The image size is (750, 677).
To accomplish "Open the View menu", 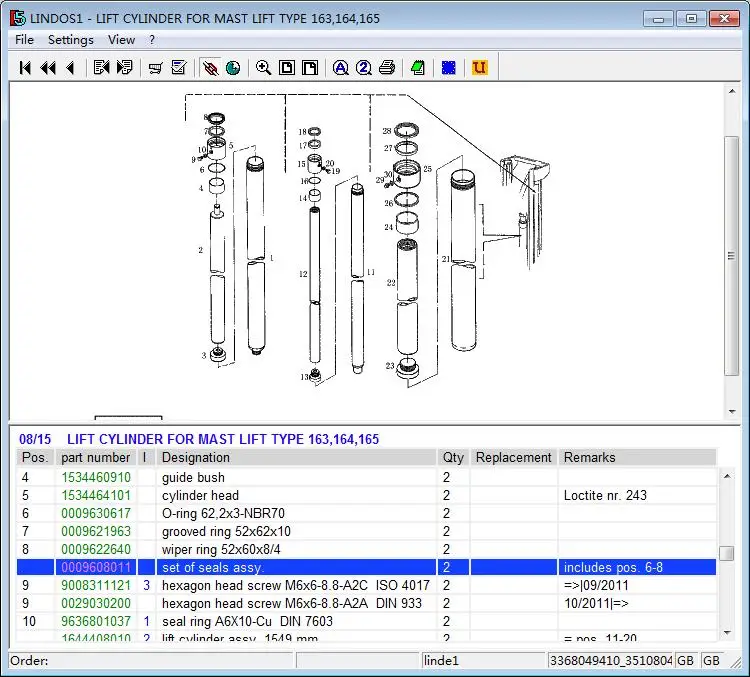I will coord(121,40).
